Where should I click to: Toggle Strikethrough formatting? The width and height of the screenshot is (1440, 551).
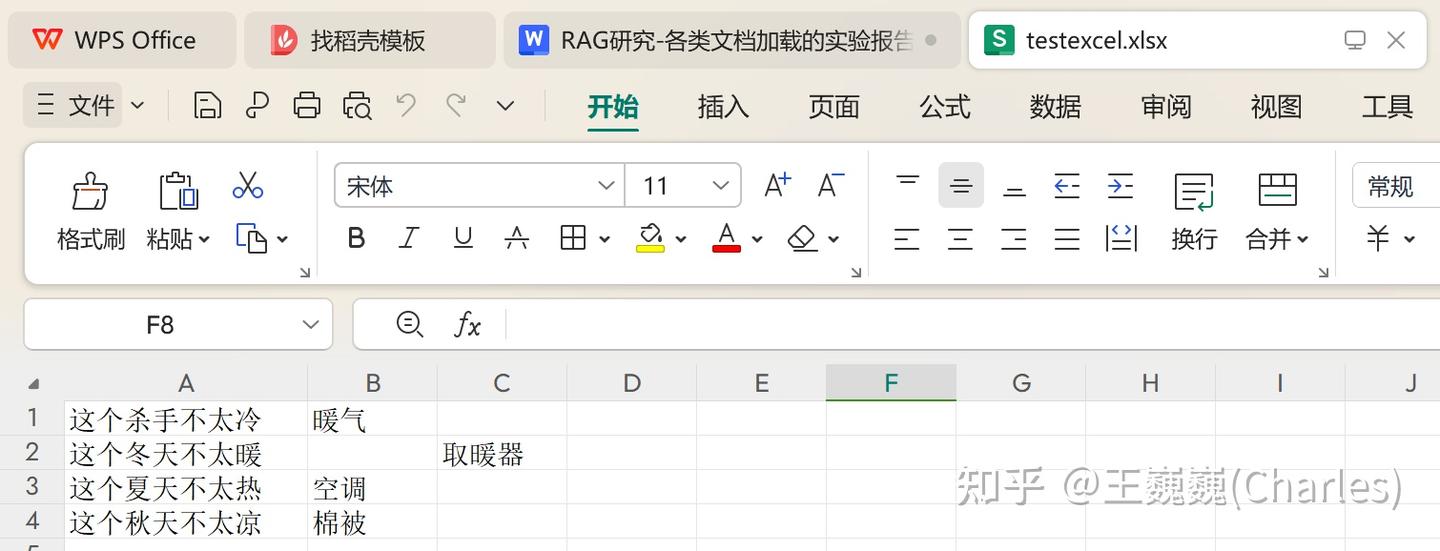[x=516, y=238]
